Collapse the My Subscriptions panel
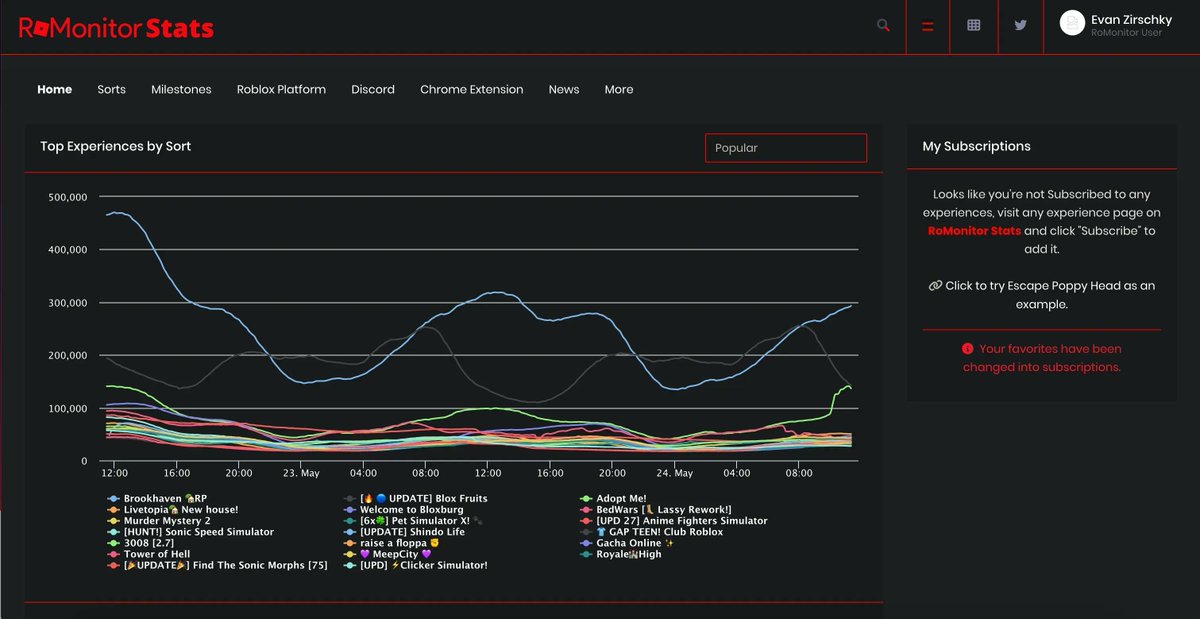The width and height of the screenshot is (1200, 619). tap(976, 146)
